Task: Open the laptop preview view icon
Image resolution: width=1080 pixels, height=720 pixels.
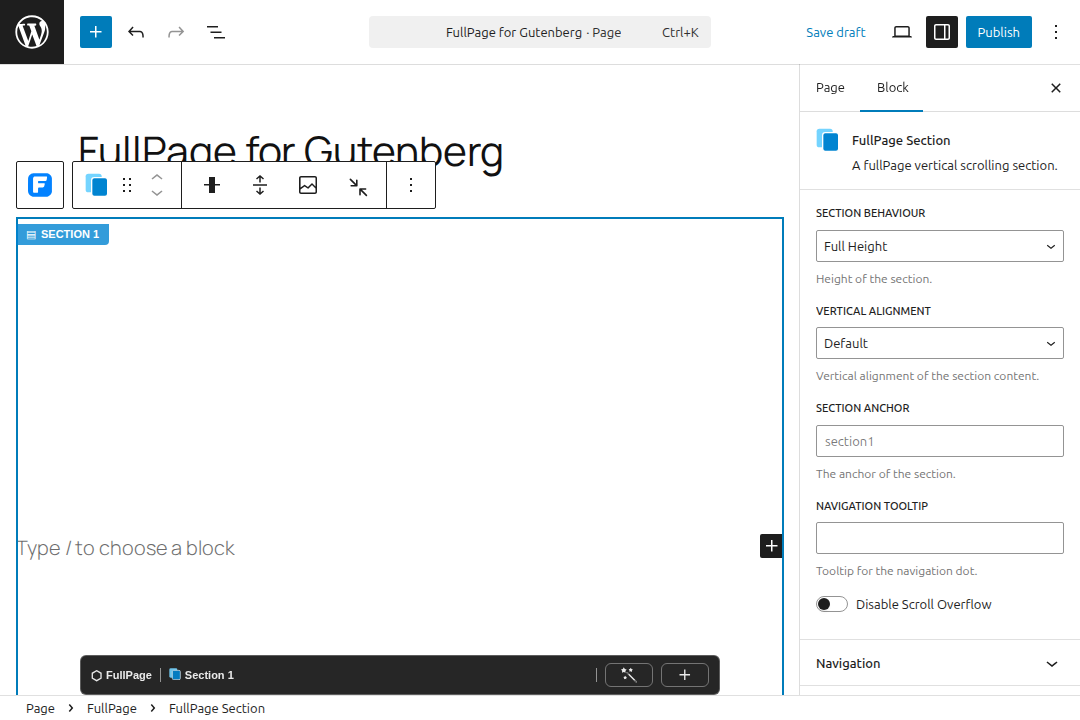Action: tap(902, 32)
